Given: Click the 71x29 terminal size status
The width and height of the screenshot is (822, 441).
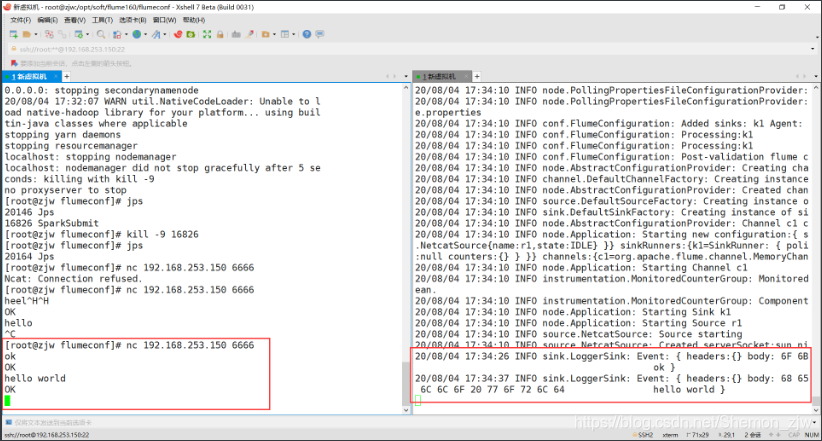Looking at the screenshot, I should 697,435.
